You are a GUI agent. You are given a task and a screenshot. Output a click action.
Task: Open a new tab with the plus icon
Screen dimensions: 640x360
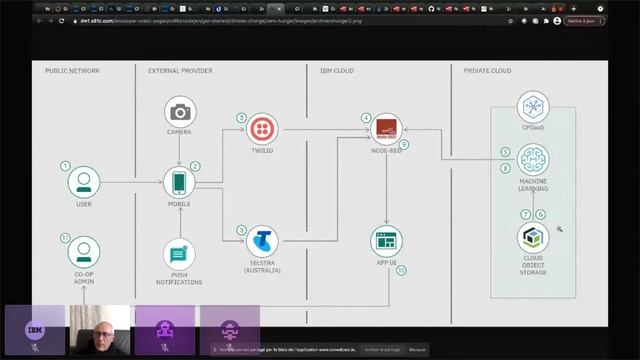pos(573,9)
